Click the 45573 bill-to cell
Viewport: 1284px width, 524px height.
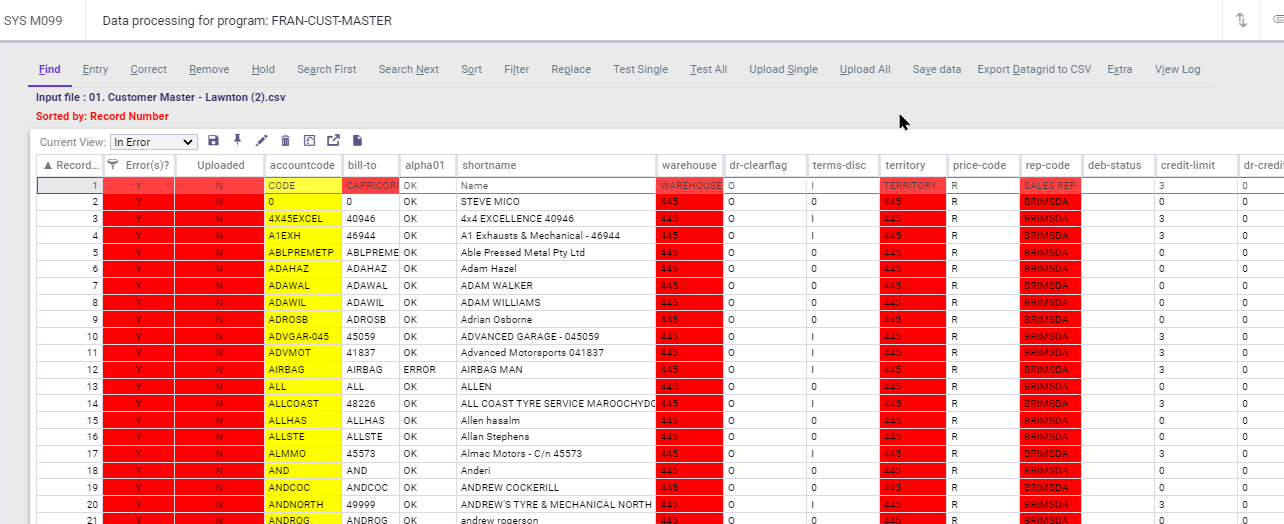(370, 454)
